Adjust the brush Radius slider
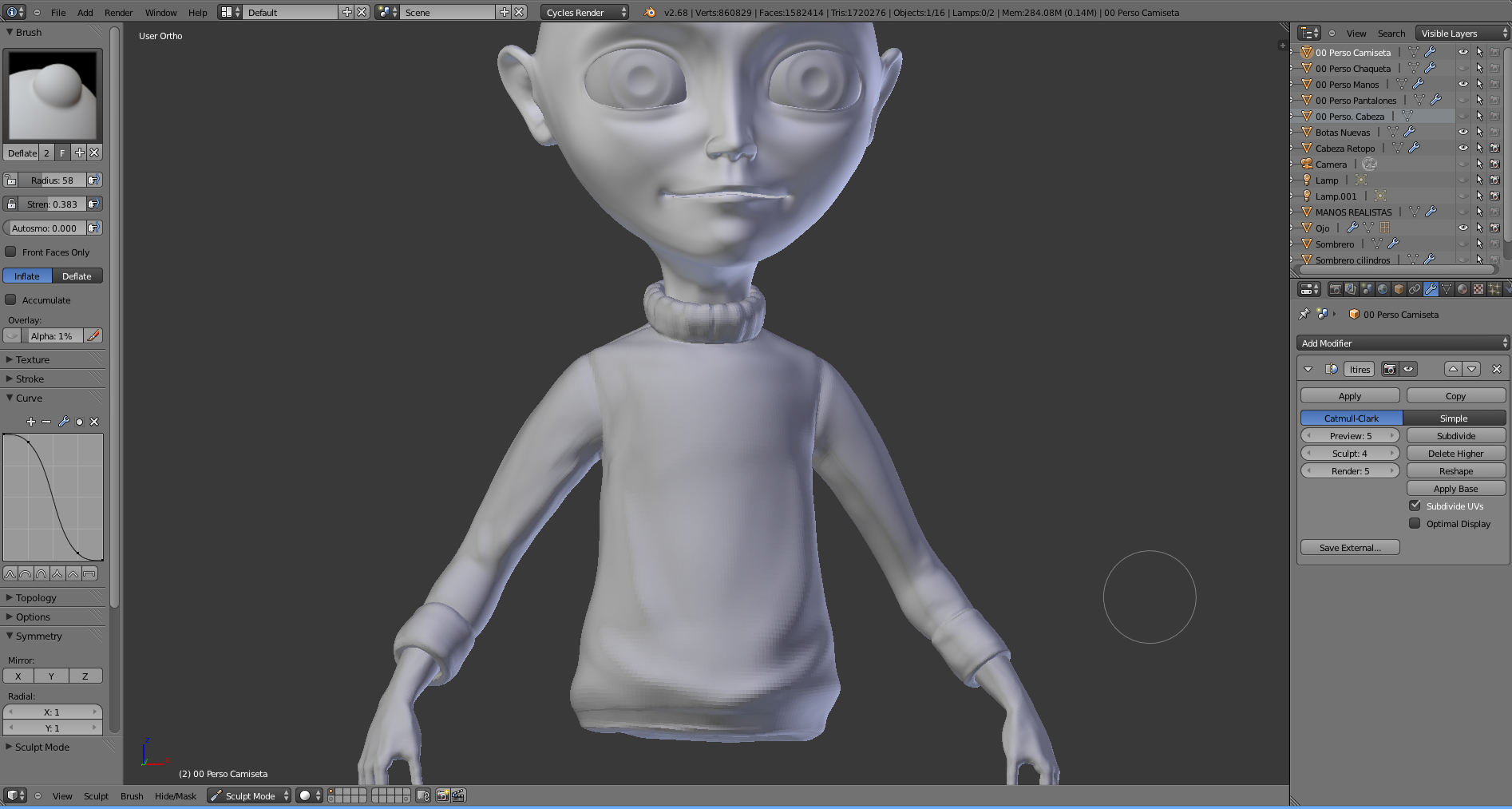 52,180
